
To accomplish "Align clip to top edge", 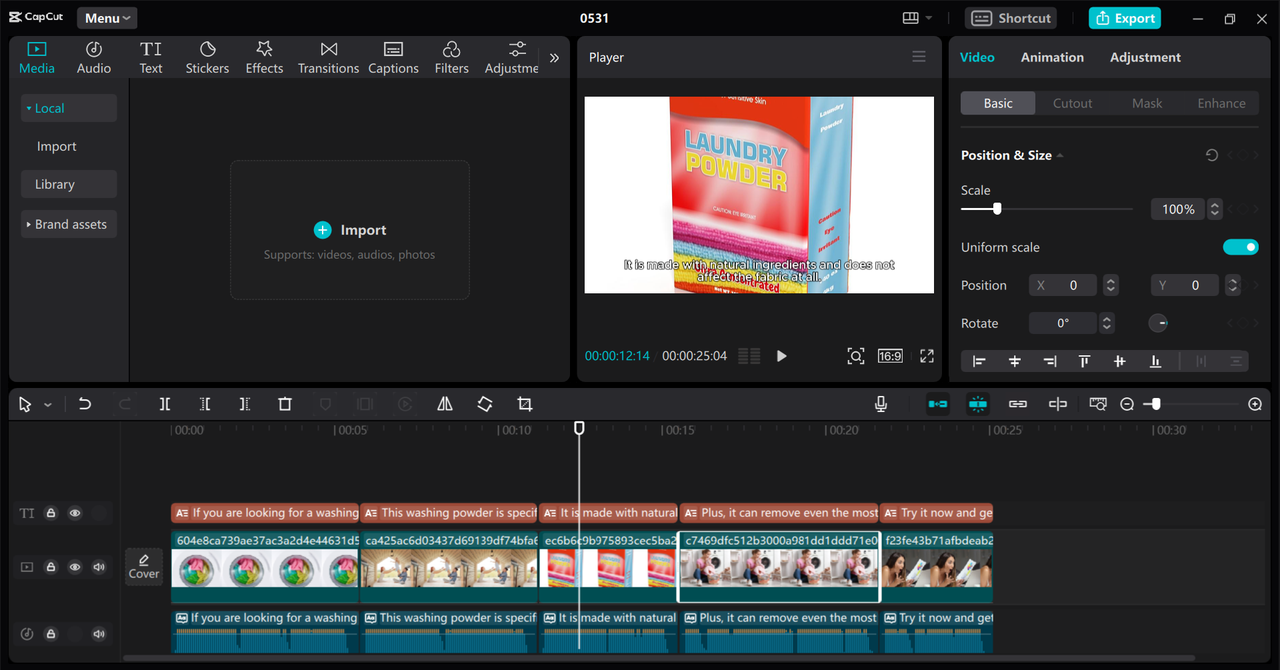I will click(1084, 361).
